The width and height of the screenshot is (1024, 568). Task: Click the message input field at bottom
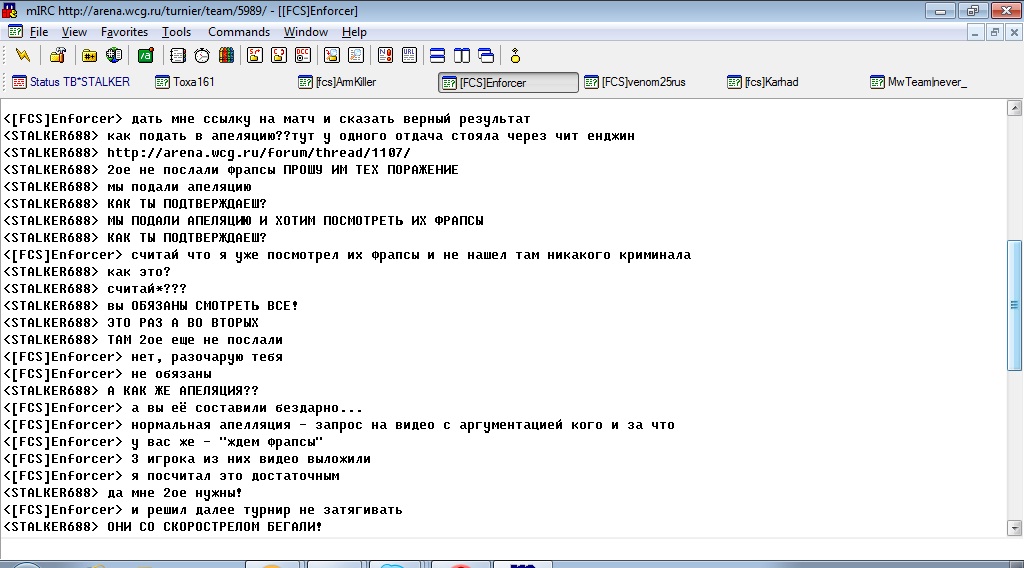[500, 549]
